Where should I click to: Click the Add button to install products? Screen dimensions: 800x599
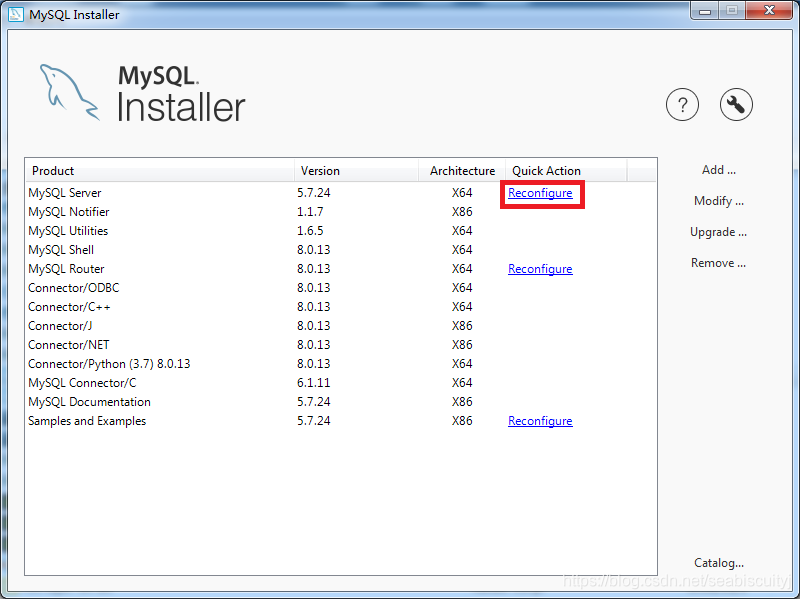718,169
